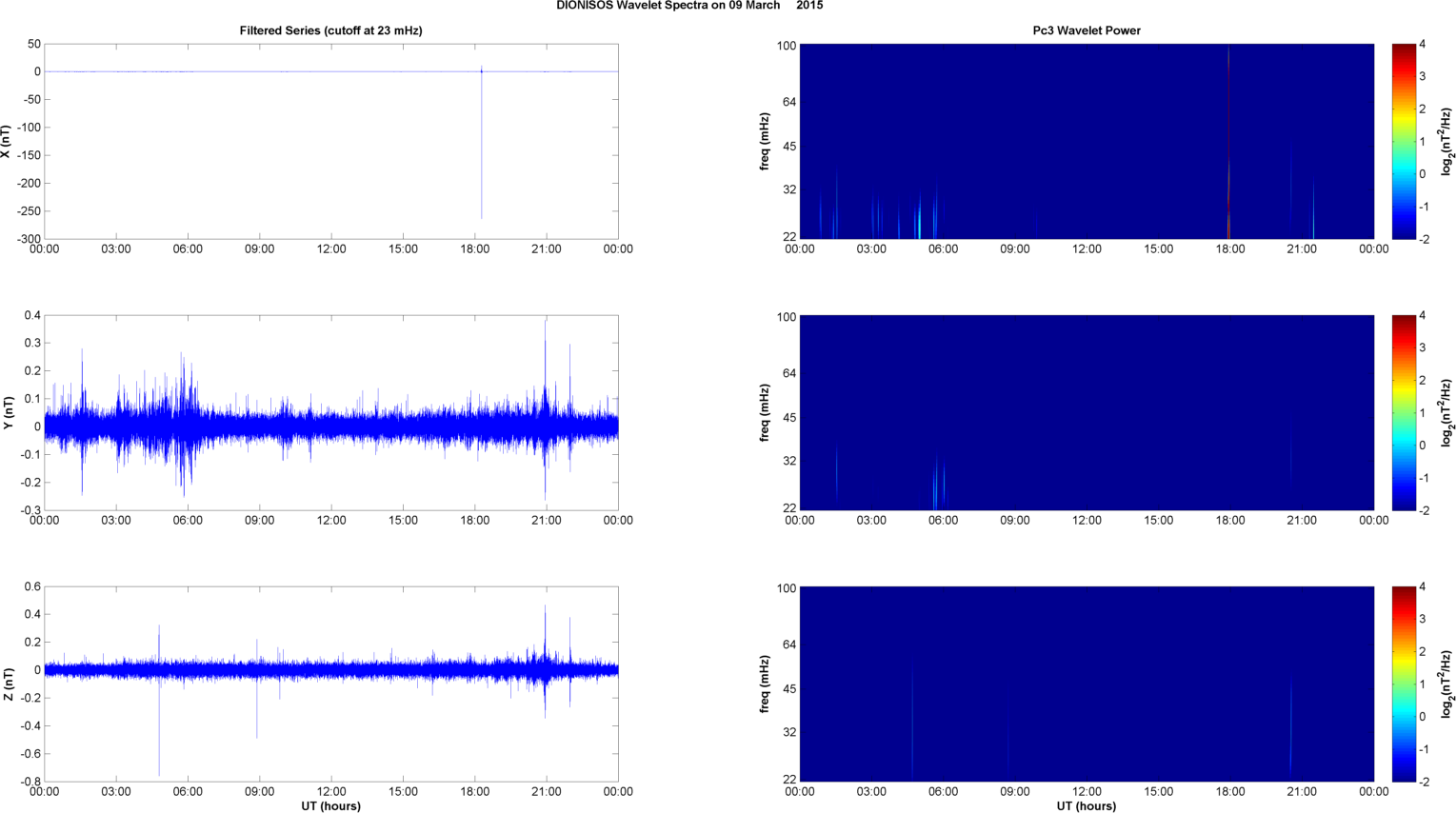Click the '-0.3' tick on the Y plot axis
1456x813 pixels.
(30, 510)
